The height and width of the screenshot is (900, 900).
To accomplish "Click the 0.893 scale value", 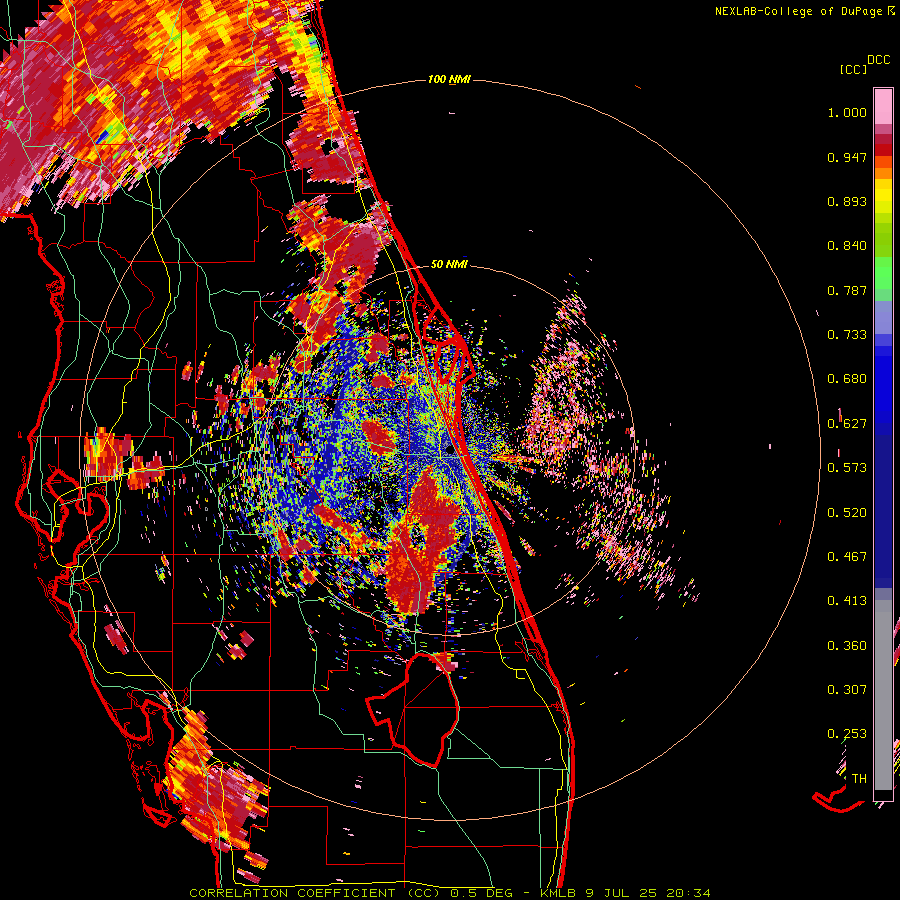I will pos(847,201).
